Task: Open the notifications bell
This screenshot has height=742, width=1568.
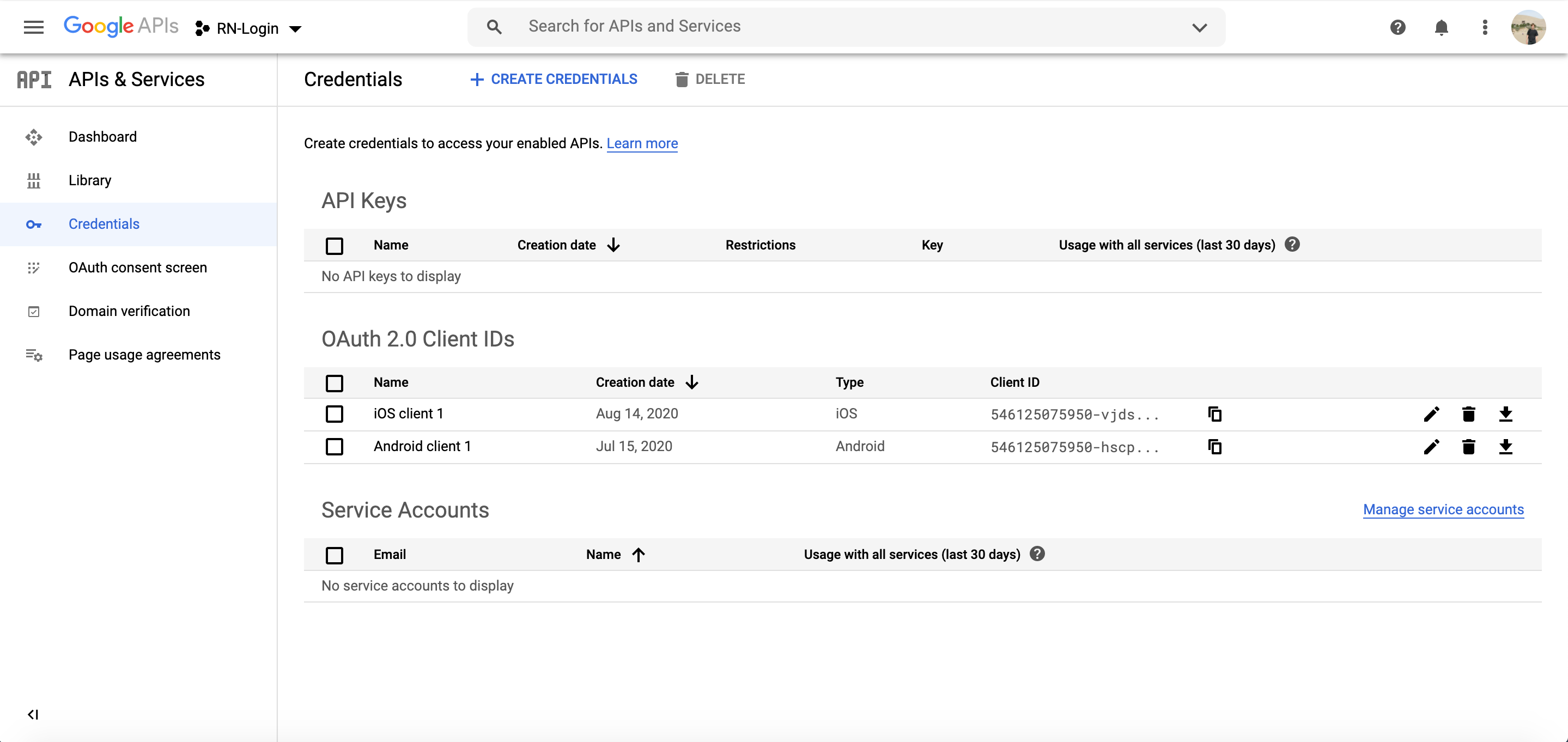Action: coord(1442,27)
